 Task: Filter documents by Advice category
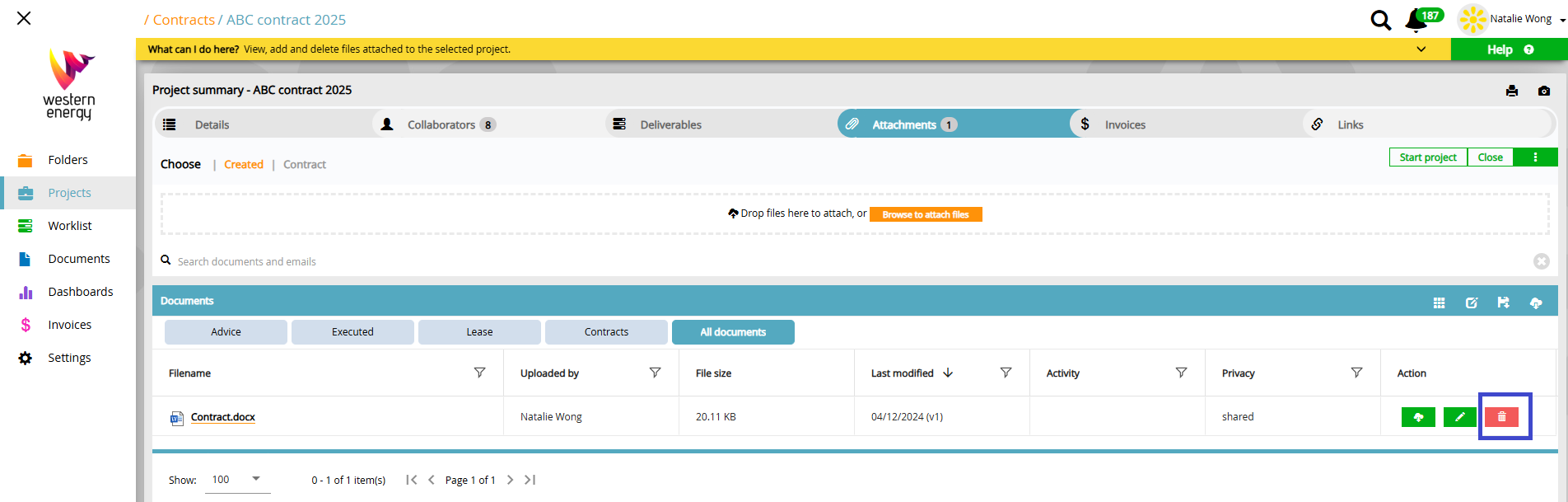[x=226, y=332]
